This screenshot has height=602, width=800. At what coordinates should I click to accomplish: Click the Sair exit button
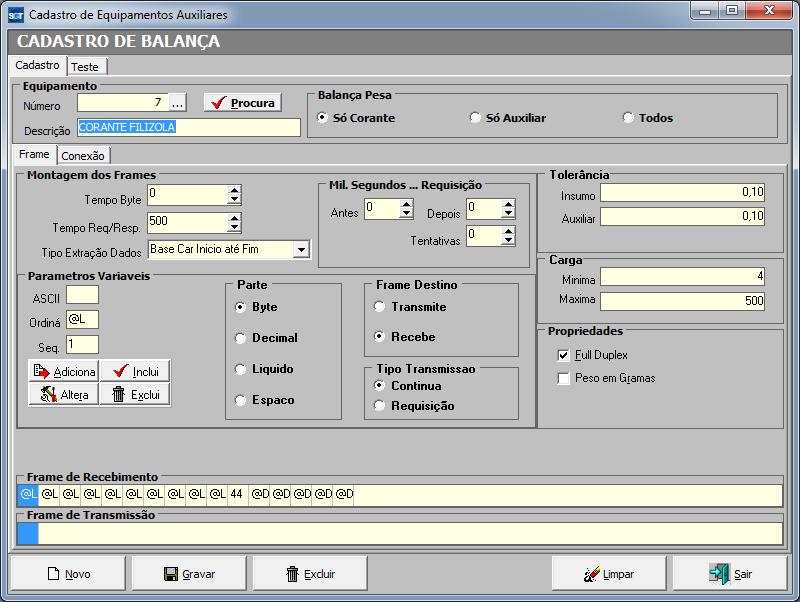(x=730, y=574)
